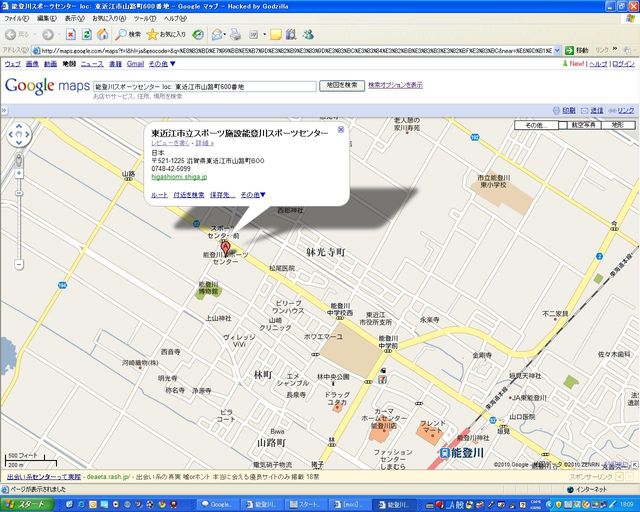This screenshot has width=640, height=512.
Task: Close the map info balloon
Action: pos(341,129)
